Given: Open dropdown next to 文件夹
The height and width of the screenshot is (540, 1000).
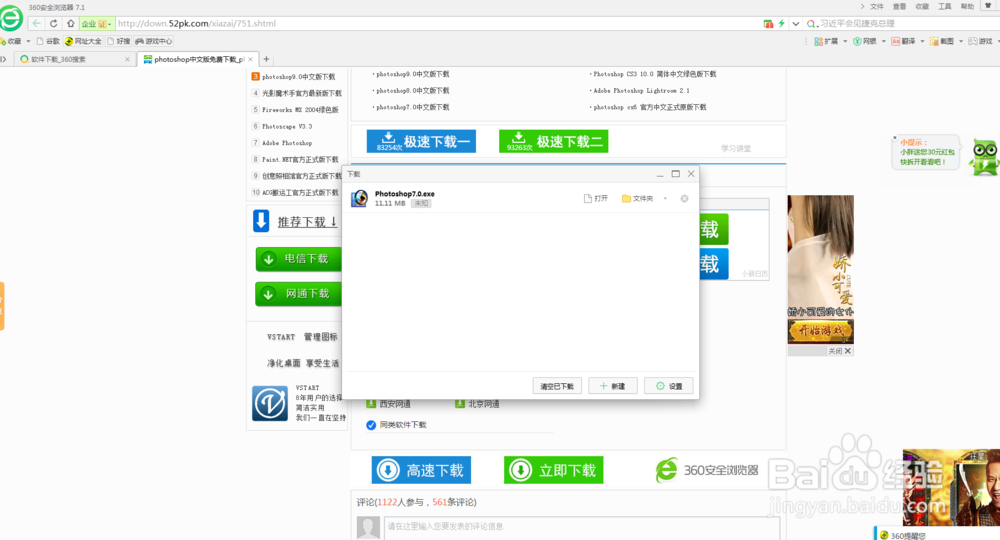Looking at the screenshot, I should point(665,198).
